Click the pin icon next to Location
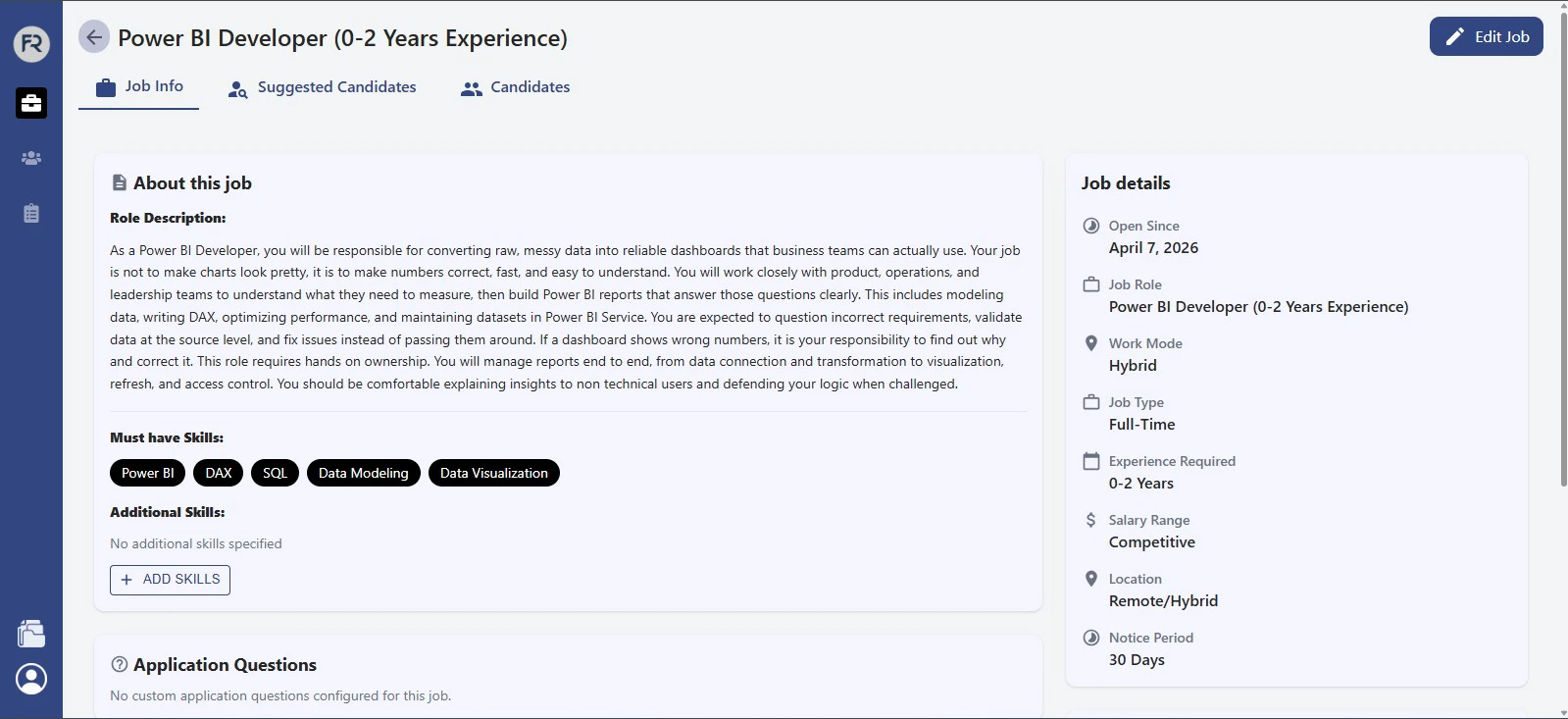Viewport: 1568px width, 719px height. tap(1091, 579)
